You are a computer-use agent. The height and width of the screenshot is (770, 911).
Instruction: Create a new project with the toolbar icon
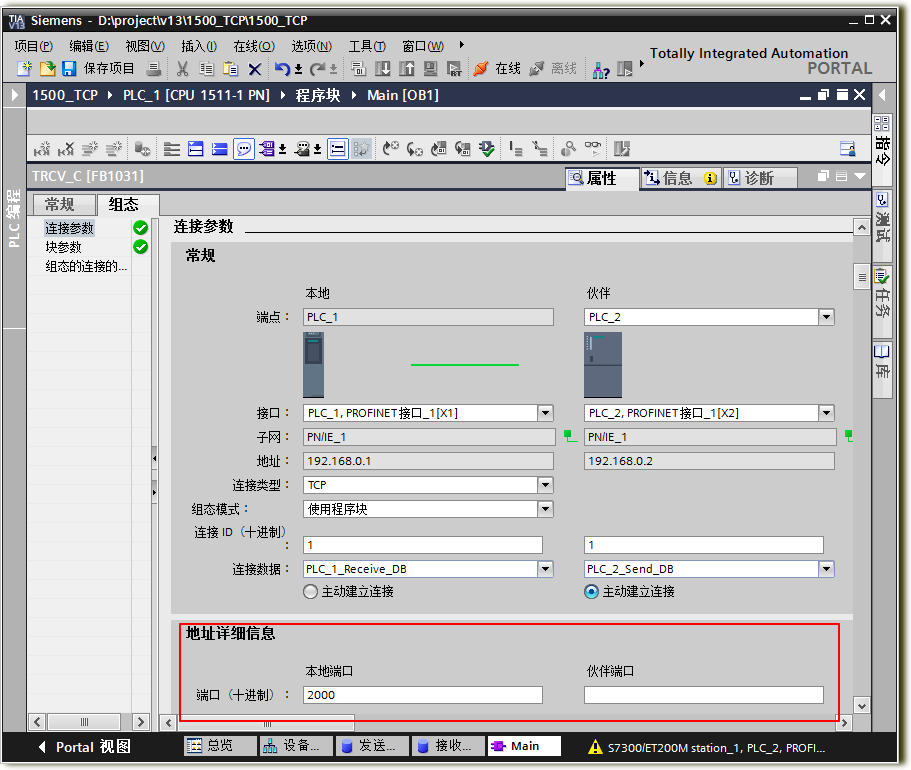pyautogui.click(x=24, y=69)
